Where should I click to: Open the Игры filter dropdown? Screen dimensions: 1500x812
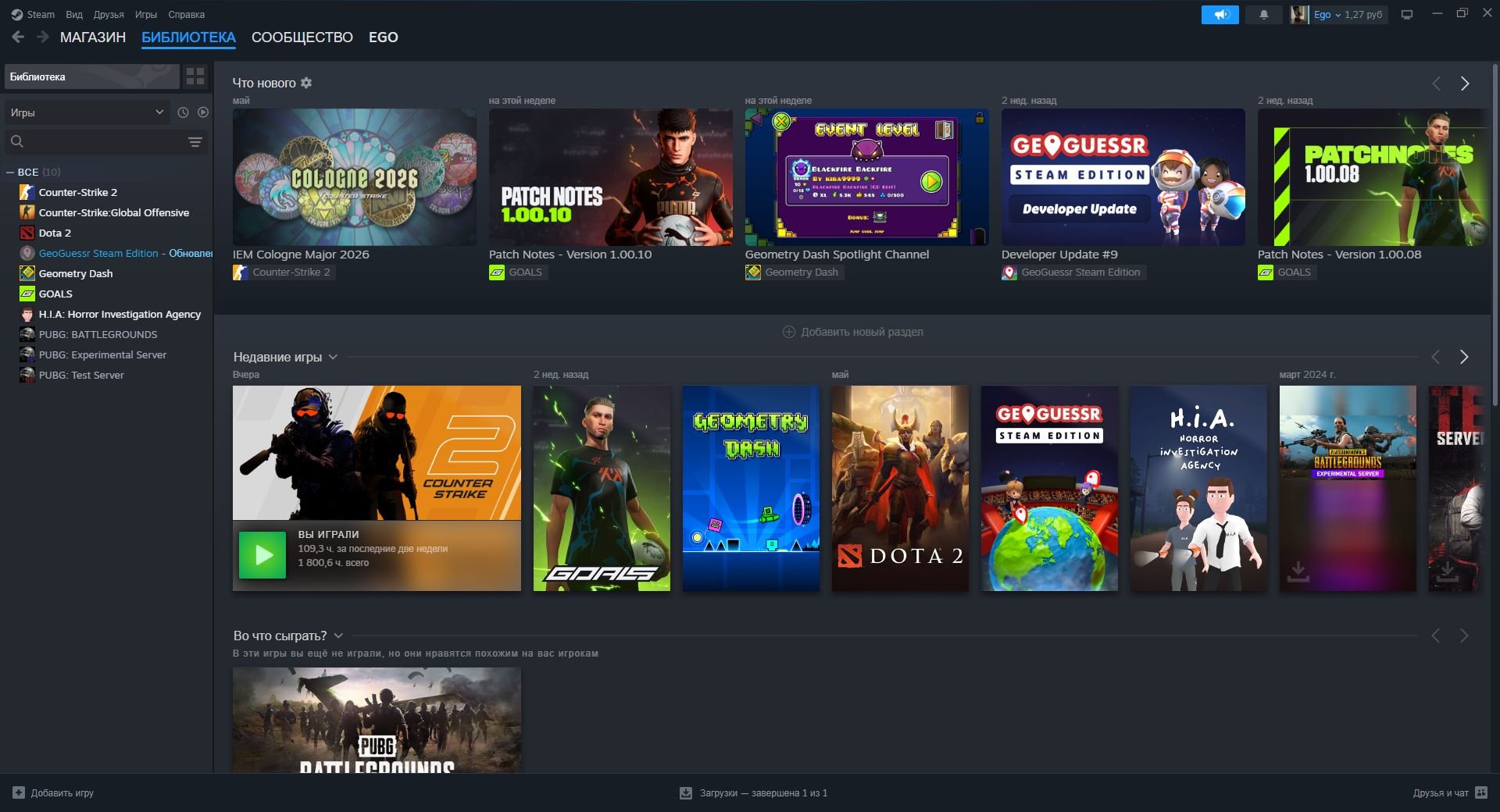(x=87, y=112)
